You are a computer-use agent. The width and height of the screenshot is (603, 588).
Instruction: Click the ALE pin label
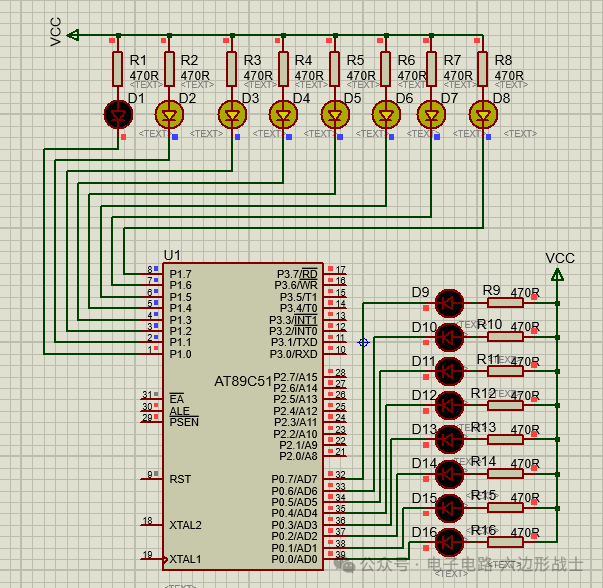(x=179, y=411)
